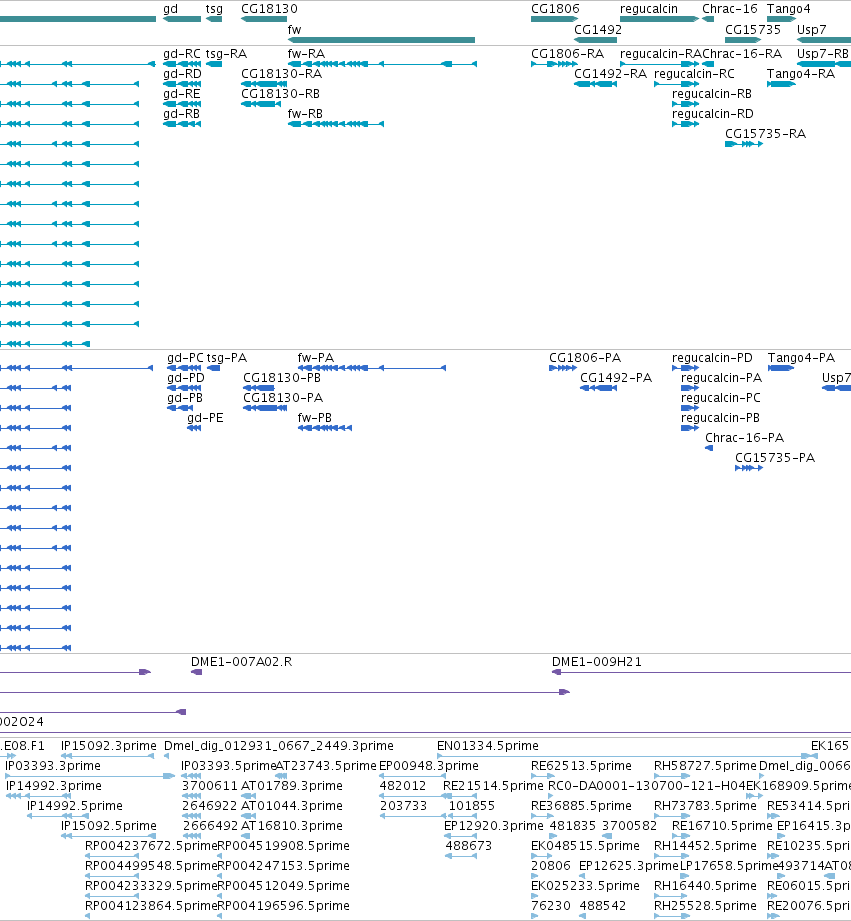This screenshot has width=851, height=921.
Task: Click the IP03393.3prime EST line
Action: point(90,777)
